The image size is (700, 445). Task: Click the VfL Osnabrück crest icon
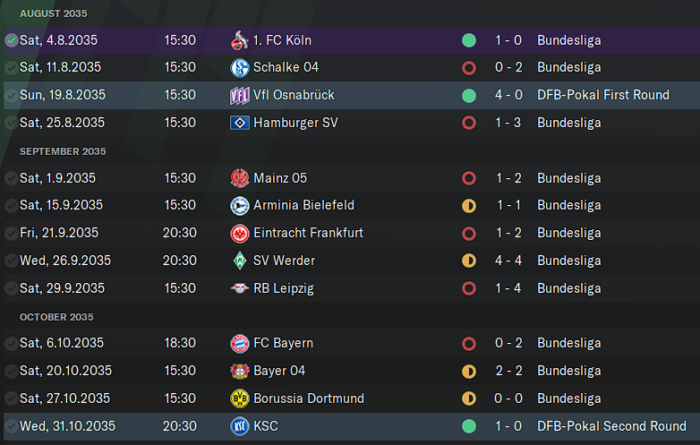[x=240, y=96]
